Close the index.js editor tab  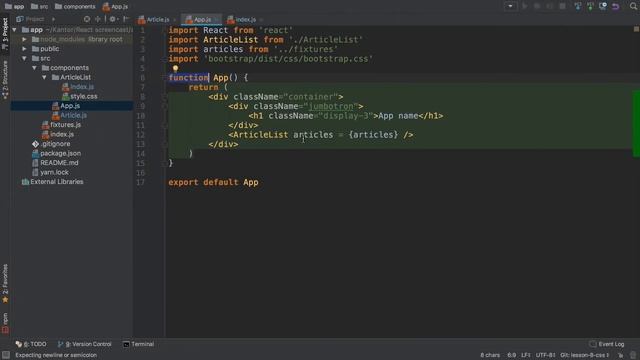(x=261, y=20)
